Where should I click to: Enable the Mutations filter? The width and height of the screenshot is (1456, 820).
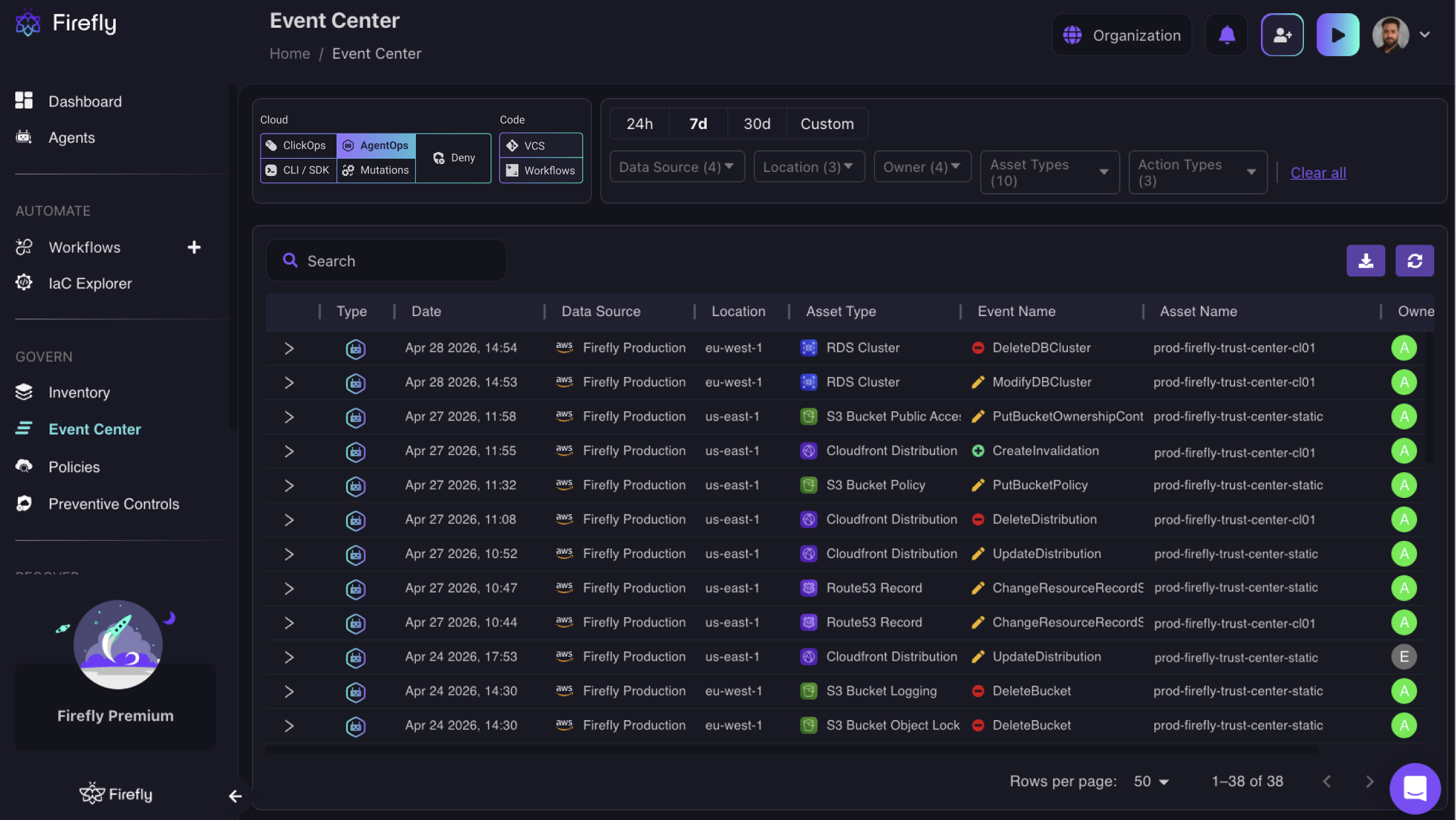[x=376, y=171]
